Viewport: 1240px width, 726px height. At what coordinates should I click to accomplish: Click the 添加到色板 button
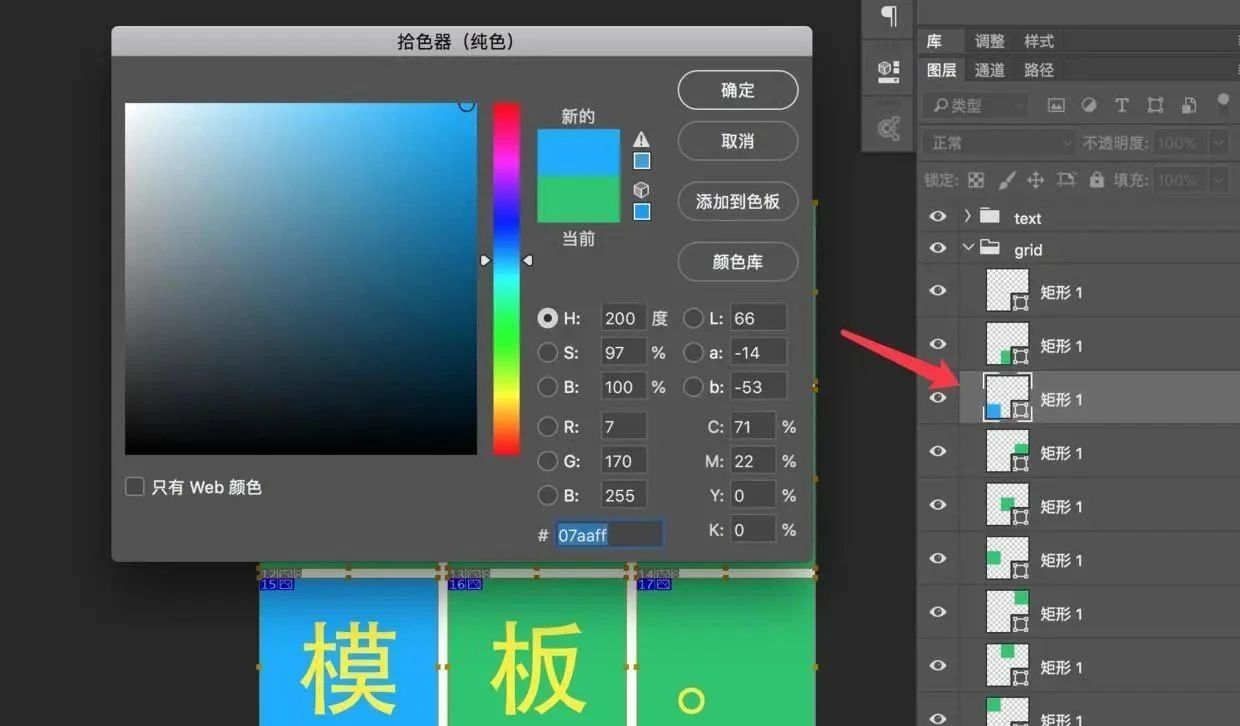coord(738,201)
